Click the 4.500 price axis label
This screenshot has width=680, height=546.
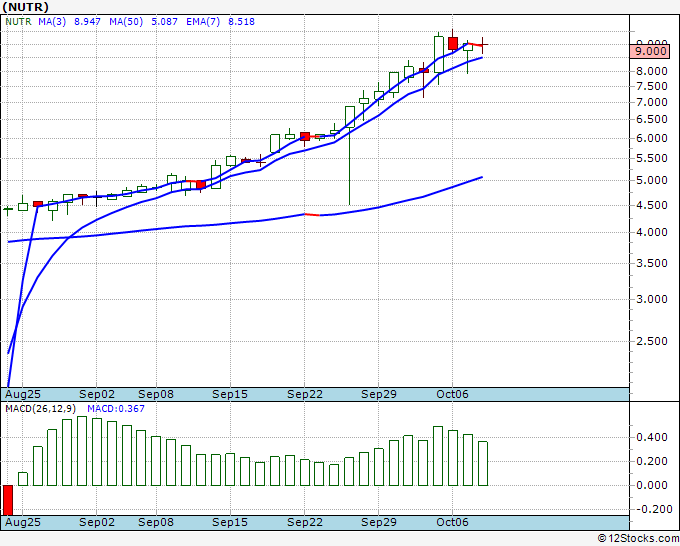(x=651, y=205)
